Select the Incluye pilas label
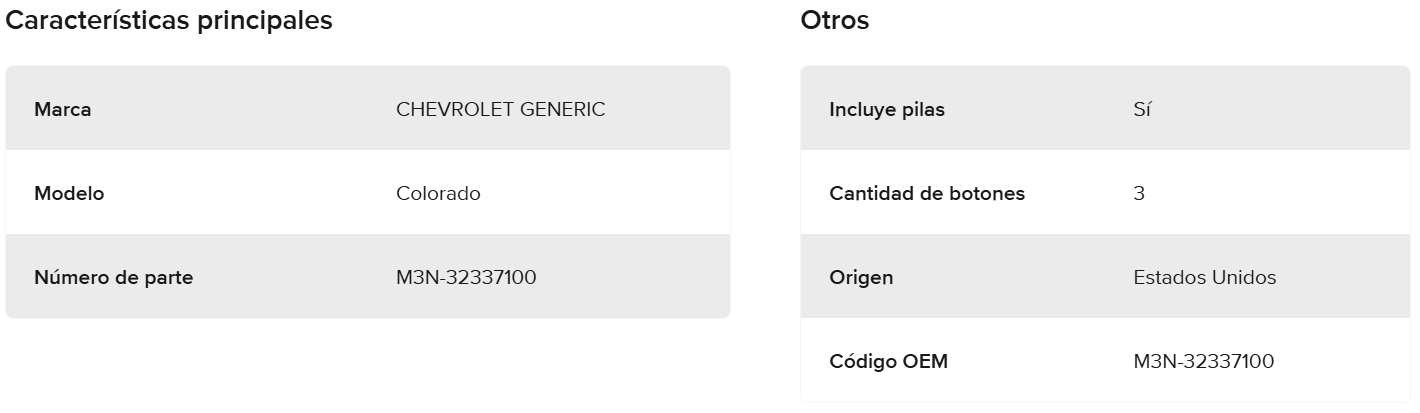 (x=887, y=109)
